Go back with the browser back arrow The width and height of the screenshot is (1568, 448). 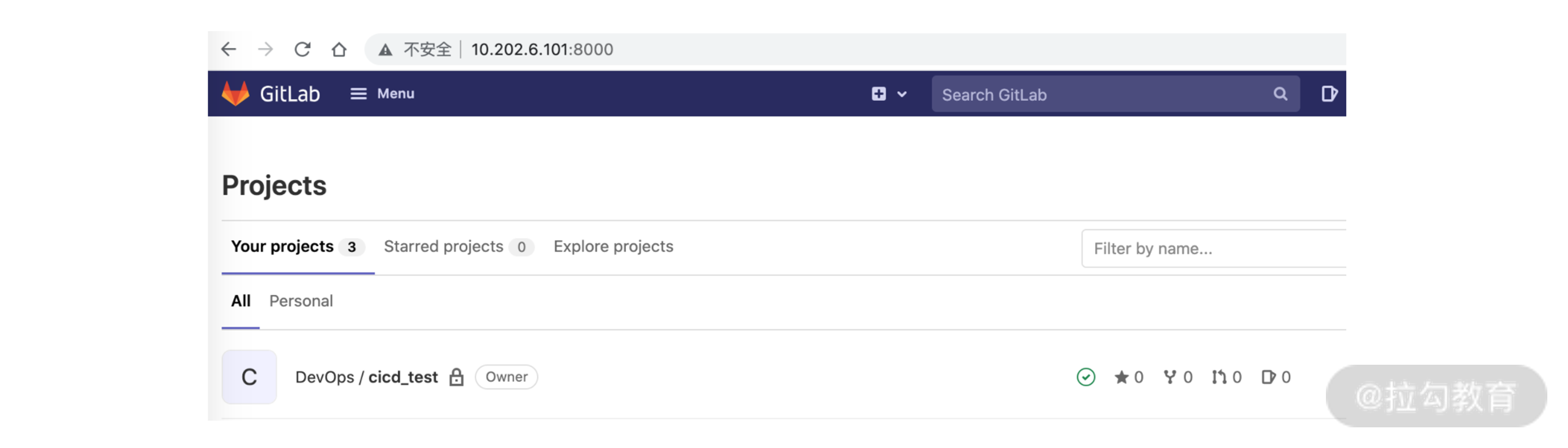click(228, 49)
